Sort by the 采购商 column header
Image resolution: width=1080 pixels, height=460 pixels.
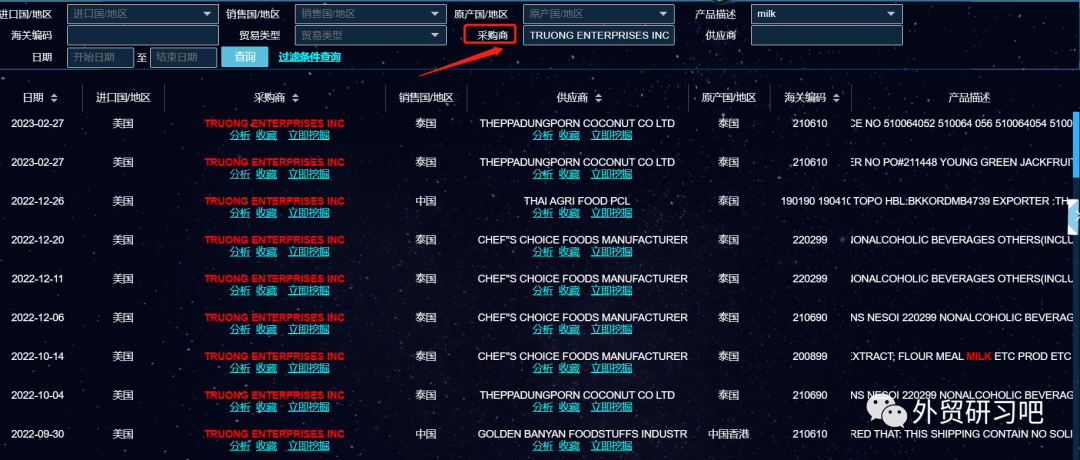click(x=276, y=98)
